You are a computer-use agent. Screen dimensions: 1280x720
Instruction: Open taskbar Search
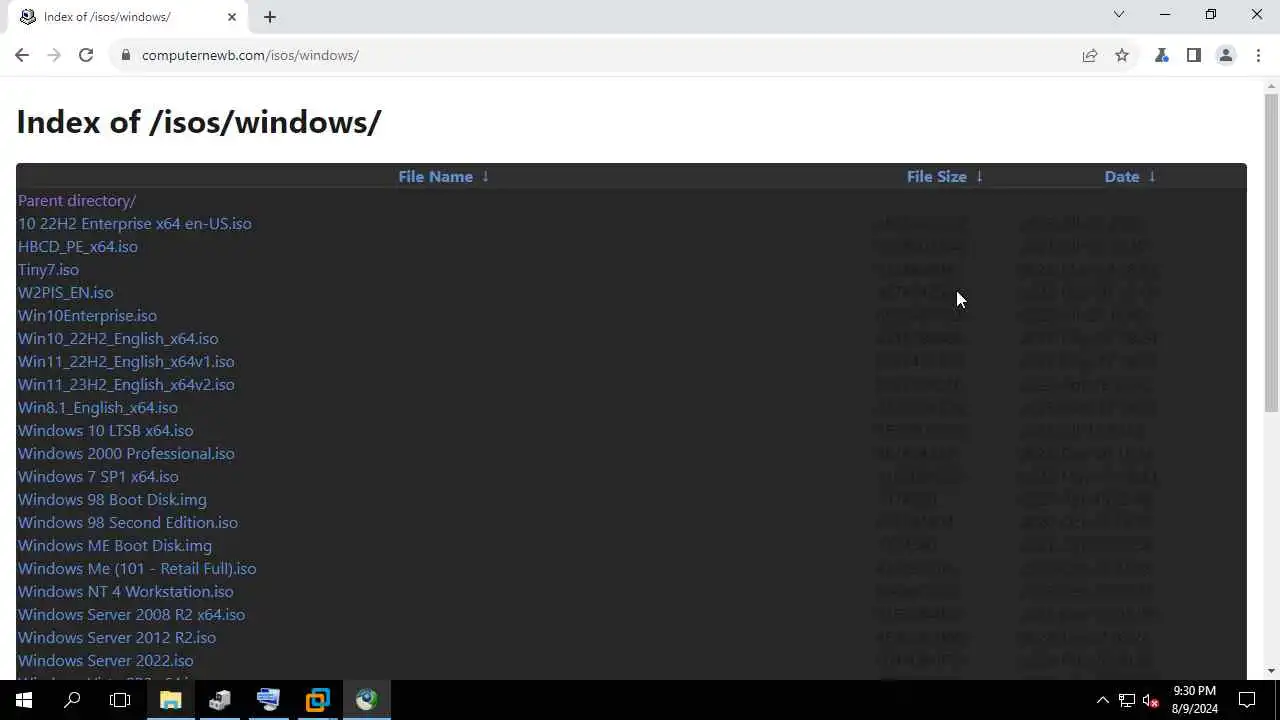(x=72, y=700)
